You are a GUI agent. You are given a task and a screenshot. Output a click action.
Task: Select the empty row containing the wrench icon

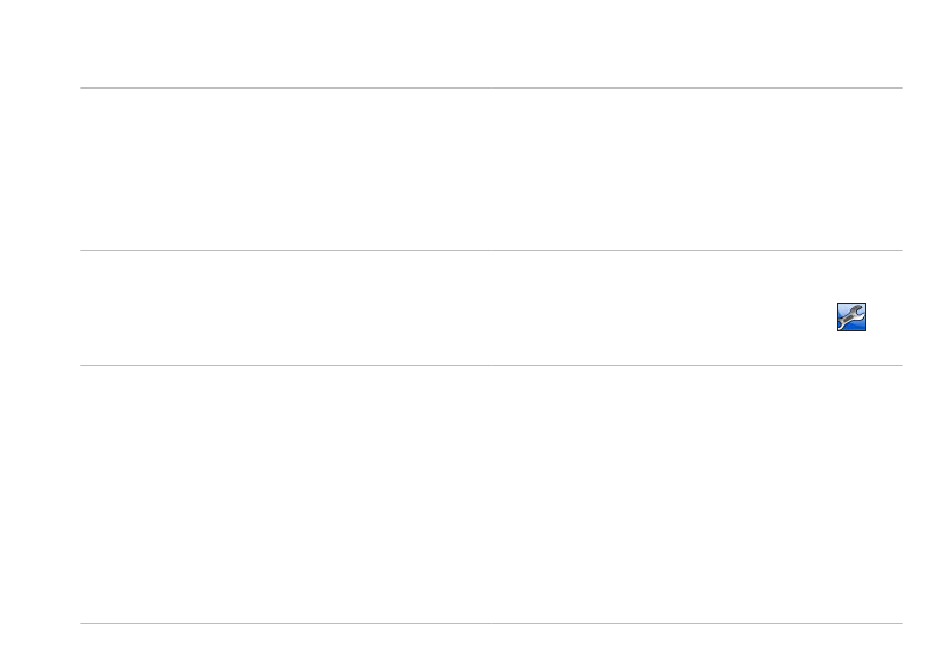[x=491, y=308]
